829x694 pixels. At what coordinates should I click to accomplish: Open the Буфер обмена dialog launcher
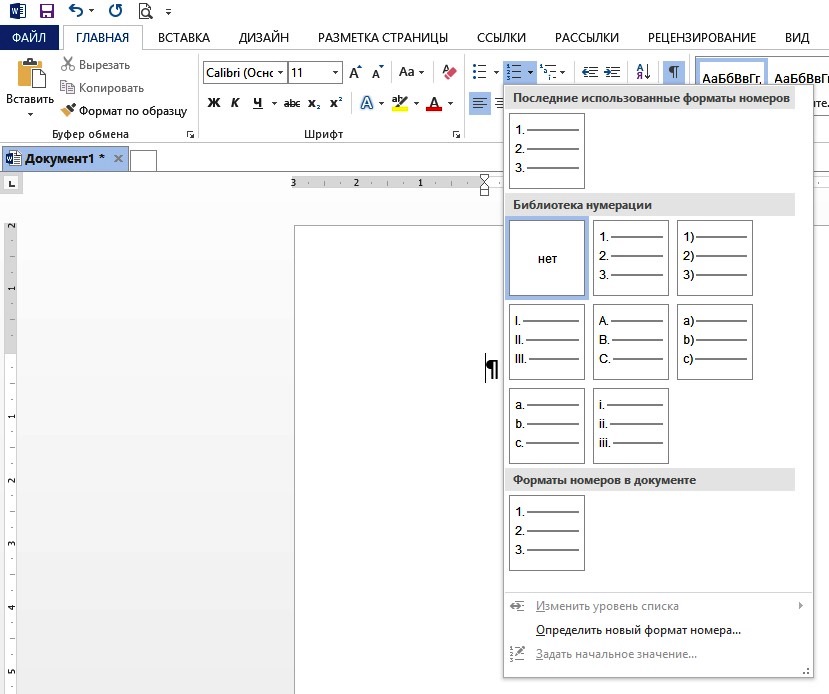point(190,135)
